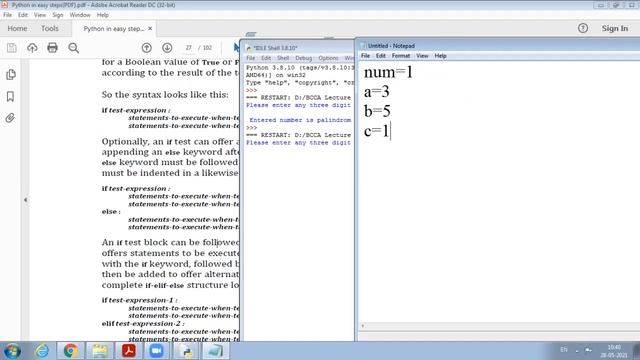640x360 pixels.
Task: Click the a=3 line in Notepad
Action: (x=376, y=92)
